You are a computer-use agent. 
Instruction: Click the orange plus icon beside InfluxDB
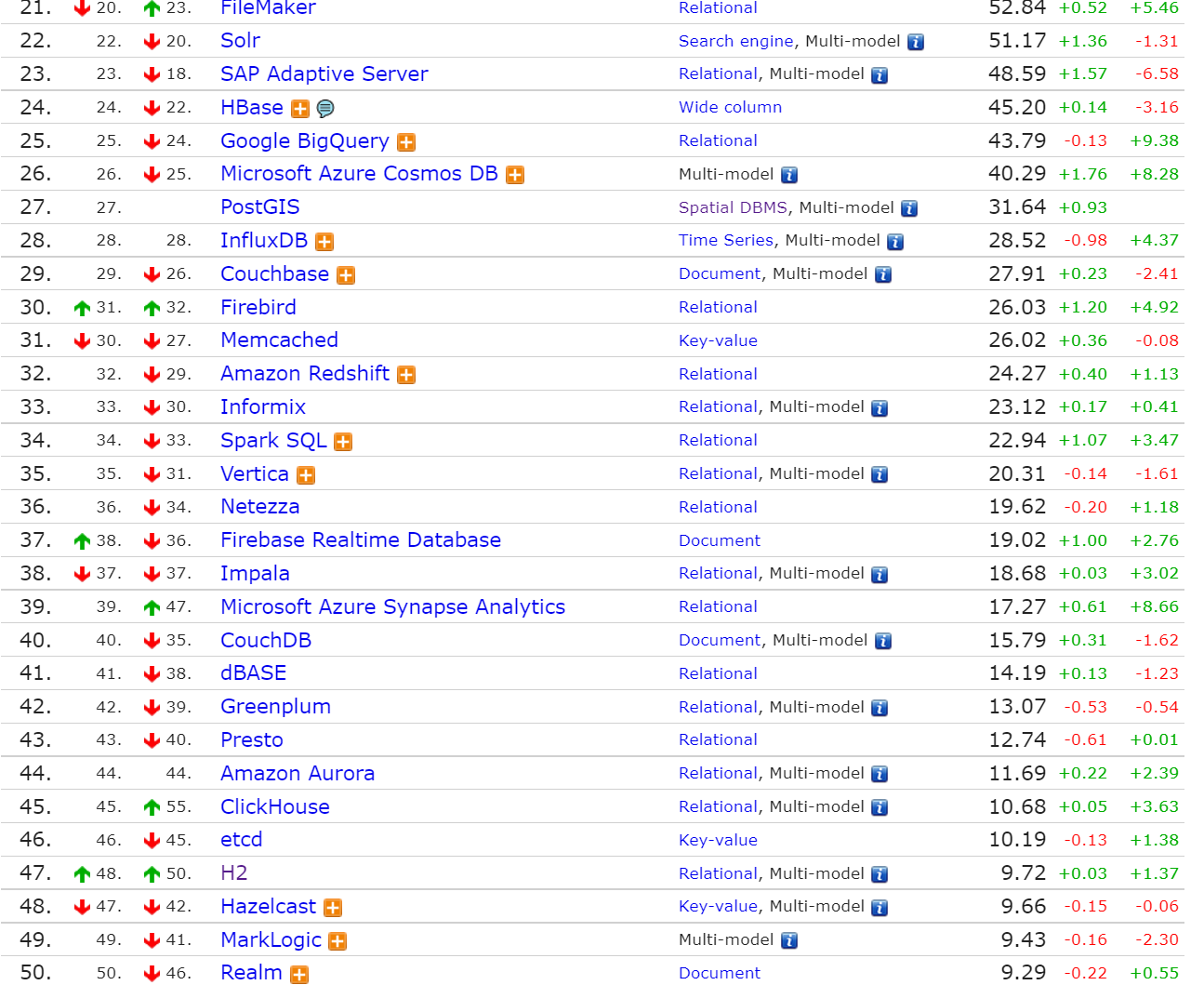tap(324, 242)
